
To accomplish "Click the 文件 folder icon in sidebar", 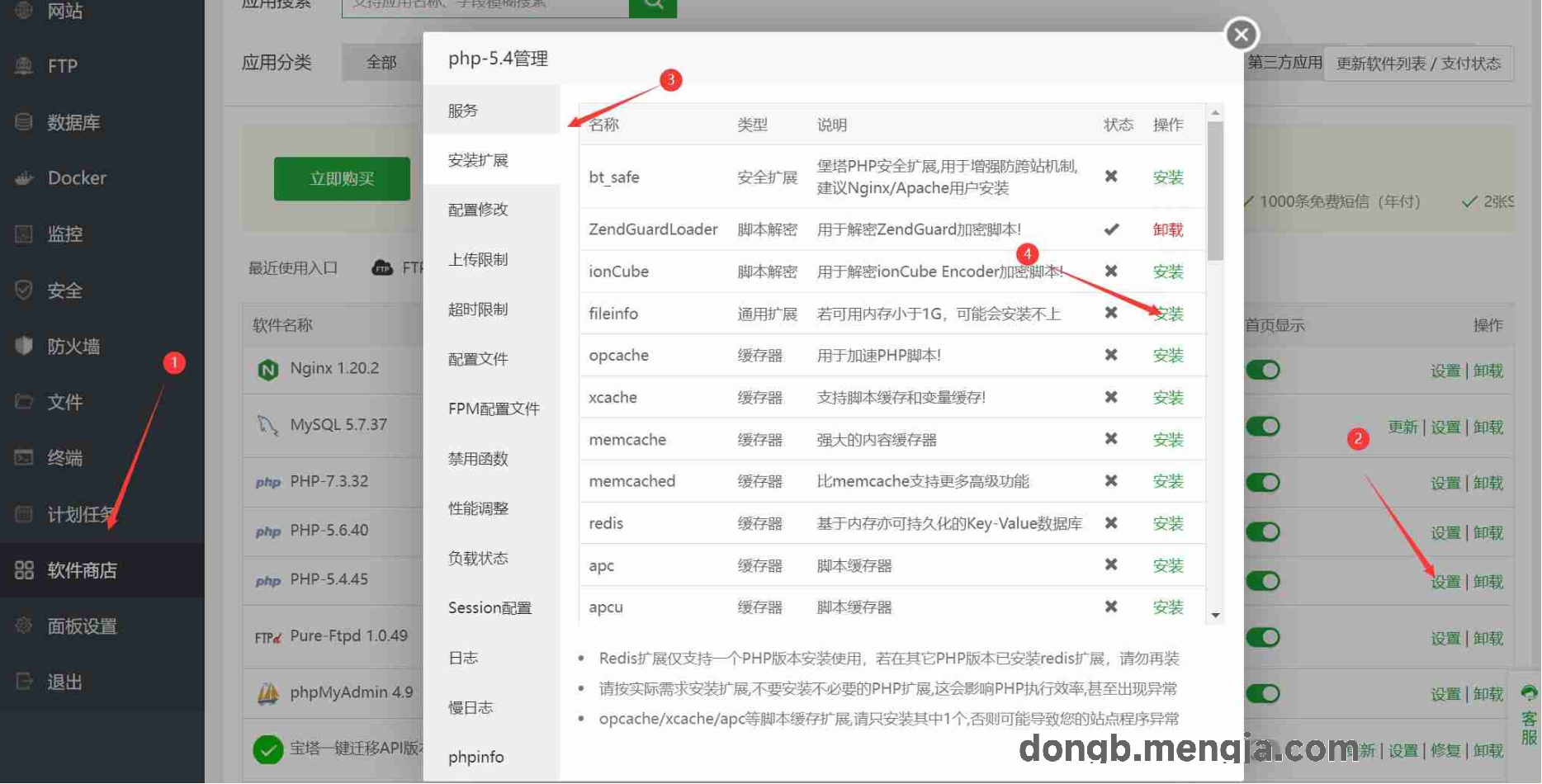I will click(x=24, y=402).
